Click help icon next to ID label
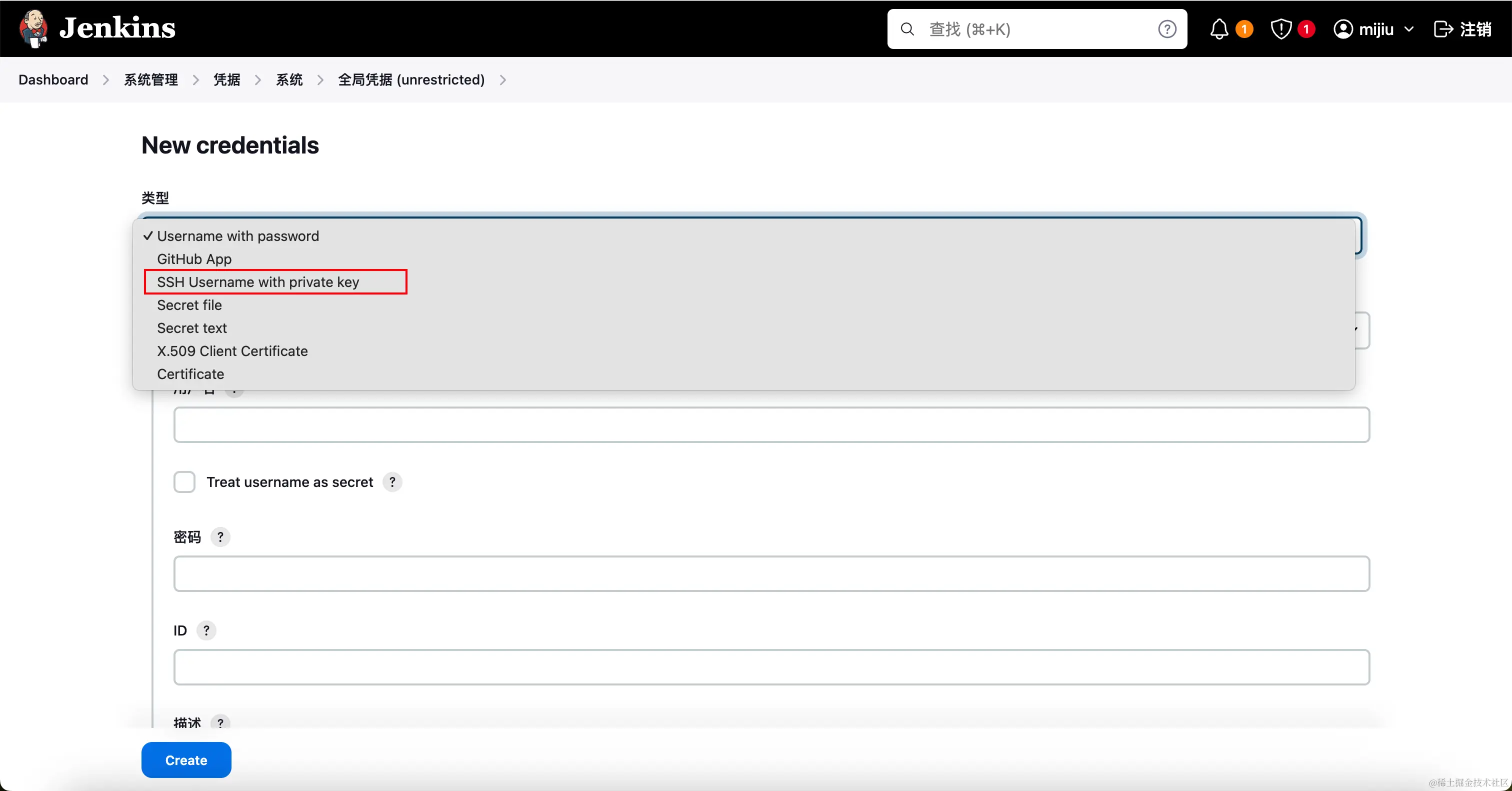1512x791 pixels. [x=206, y=630]
